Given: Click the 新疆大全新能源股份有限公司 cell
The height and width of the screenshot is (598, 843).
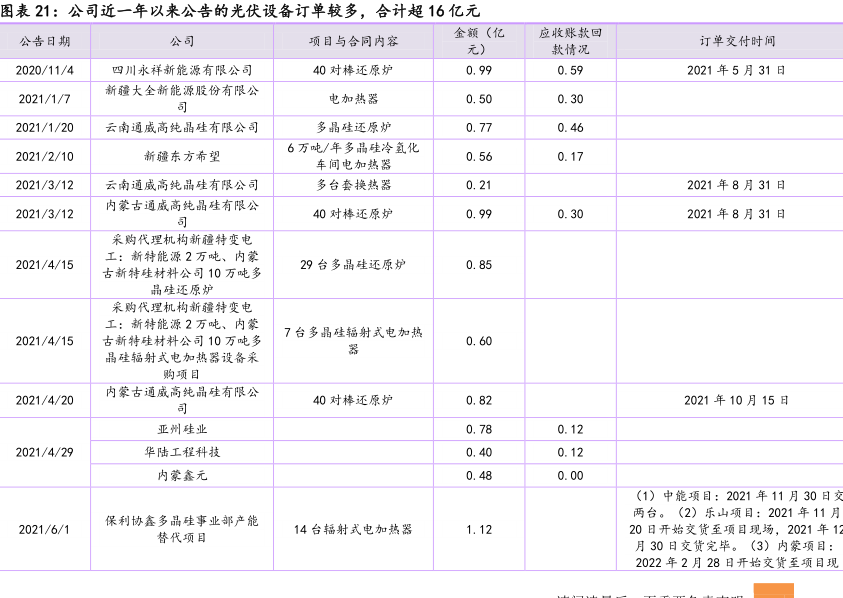Looking at the screenshot, I should pyautogui.click(x=182, y=99).
